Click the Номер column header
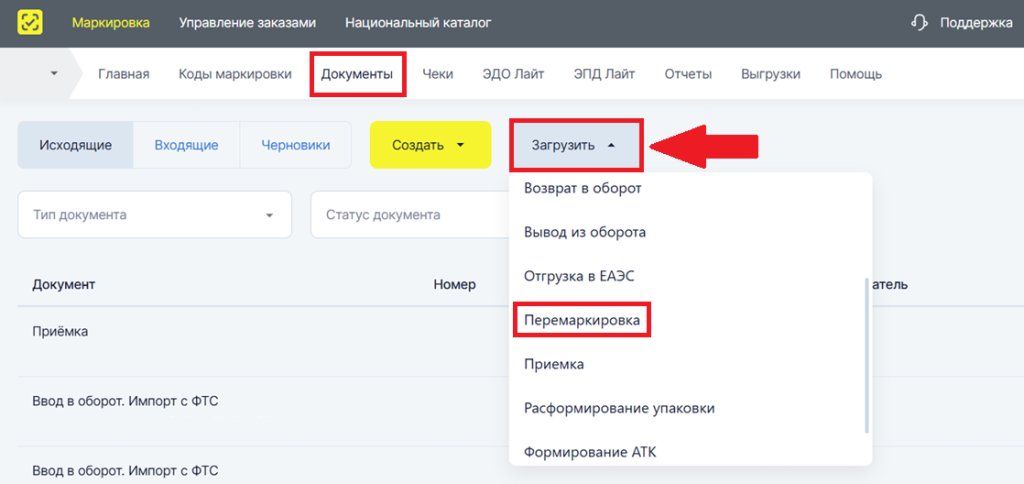The width and height of the screenshot is (1024, 484). point(455,285)
